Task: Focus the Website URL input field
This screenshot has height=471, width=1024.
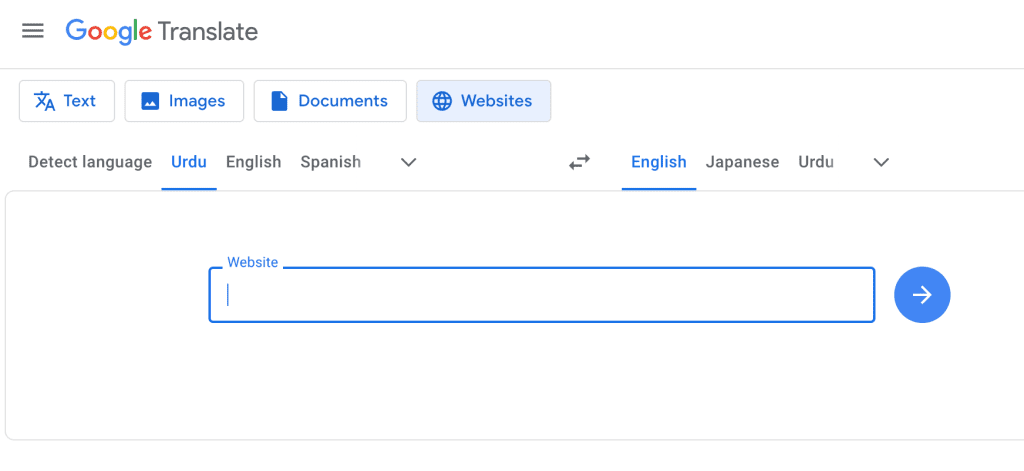Action: pos(541,295)
